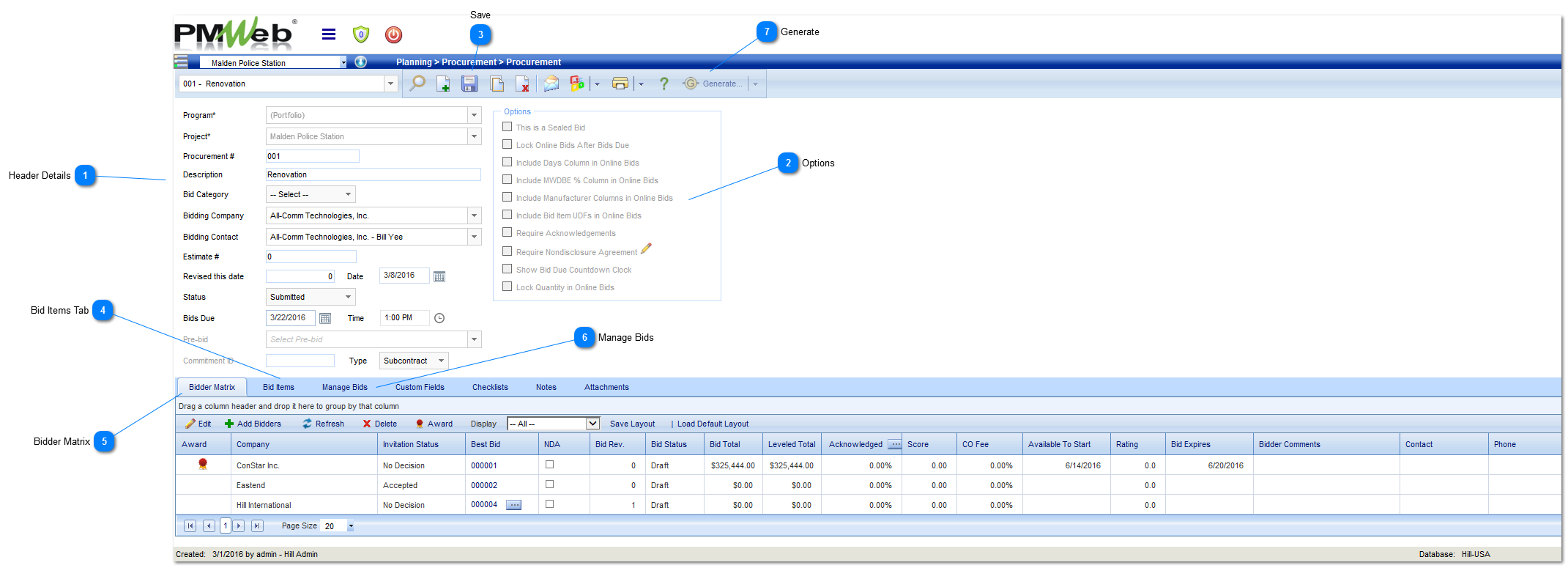Open the Type Subcontract dropdown

(441, 361)
